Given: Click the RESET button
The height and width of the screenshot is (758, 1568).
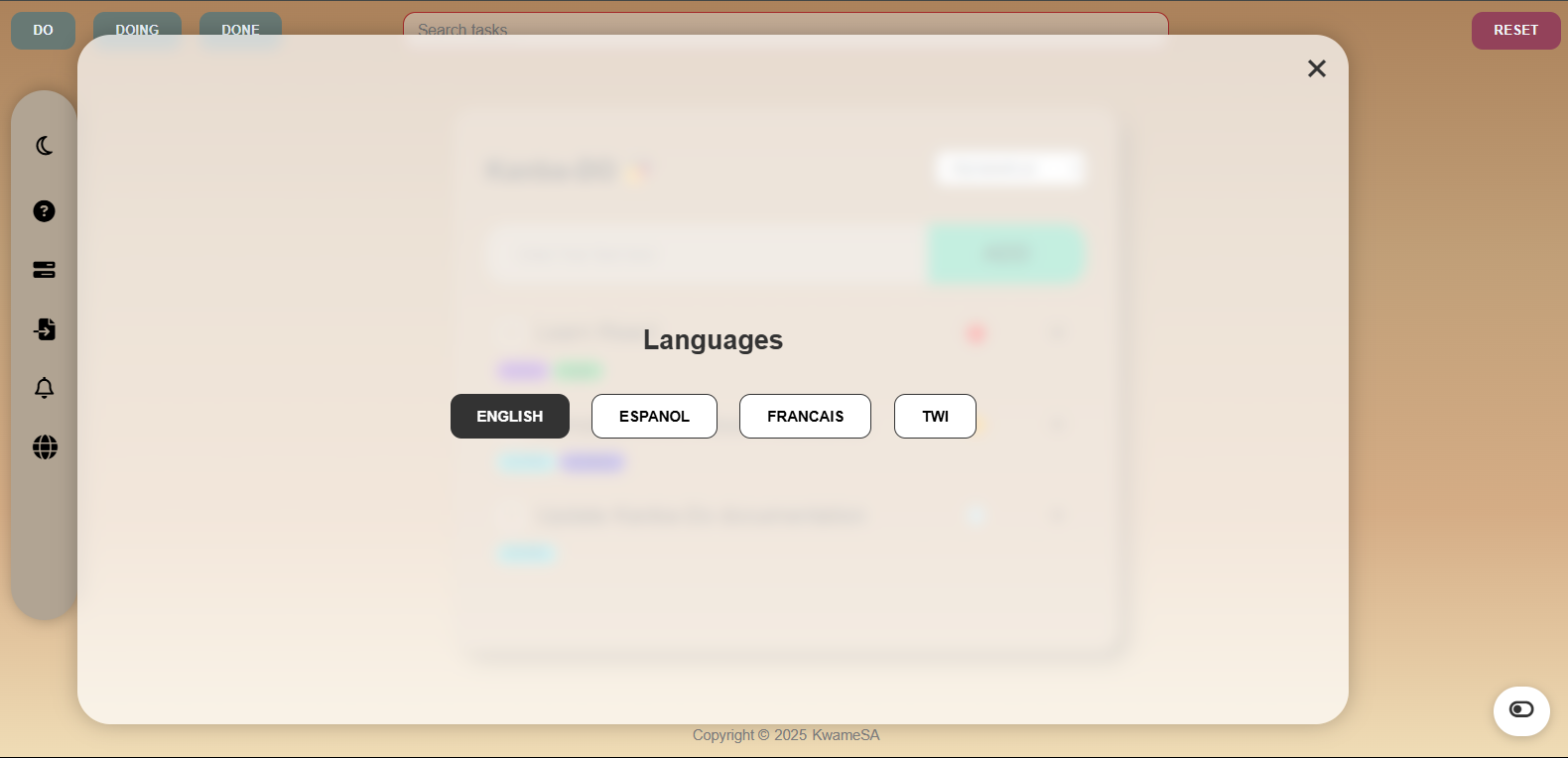Looking at the screenshot, I should 1515,30.
